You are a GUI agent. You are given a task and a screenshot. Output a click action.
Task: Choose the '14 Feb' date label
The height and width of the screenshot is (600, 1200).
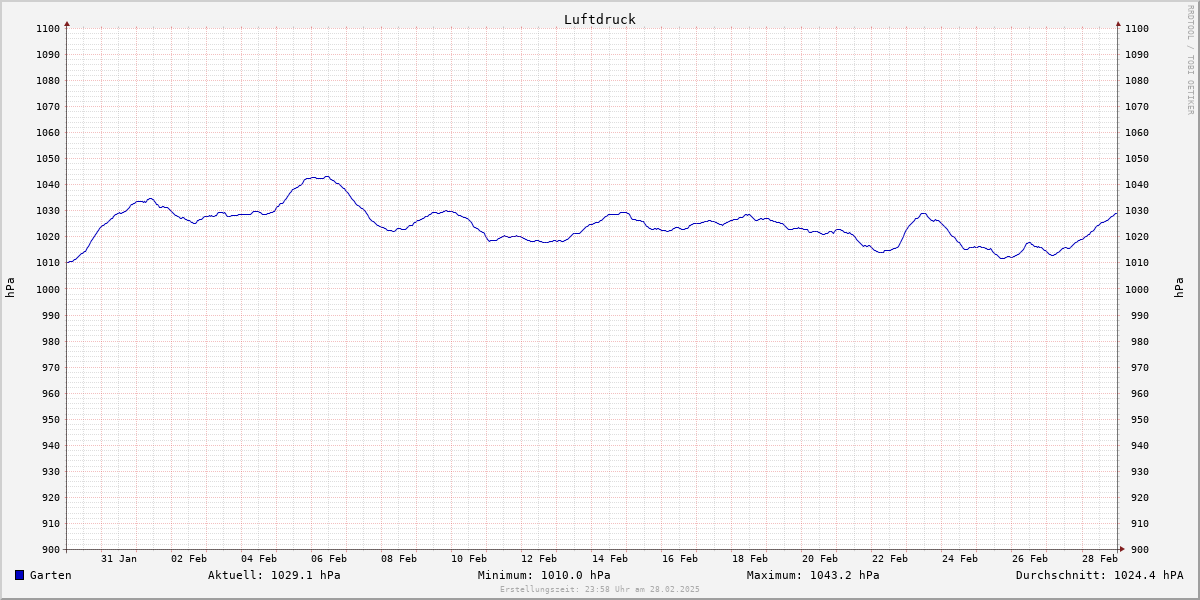(609, 558)
